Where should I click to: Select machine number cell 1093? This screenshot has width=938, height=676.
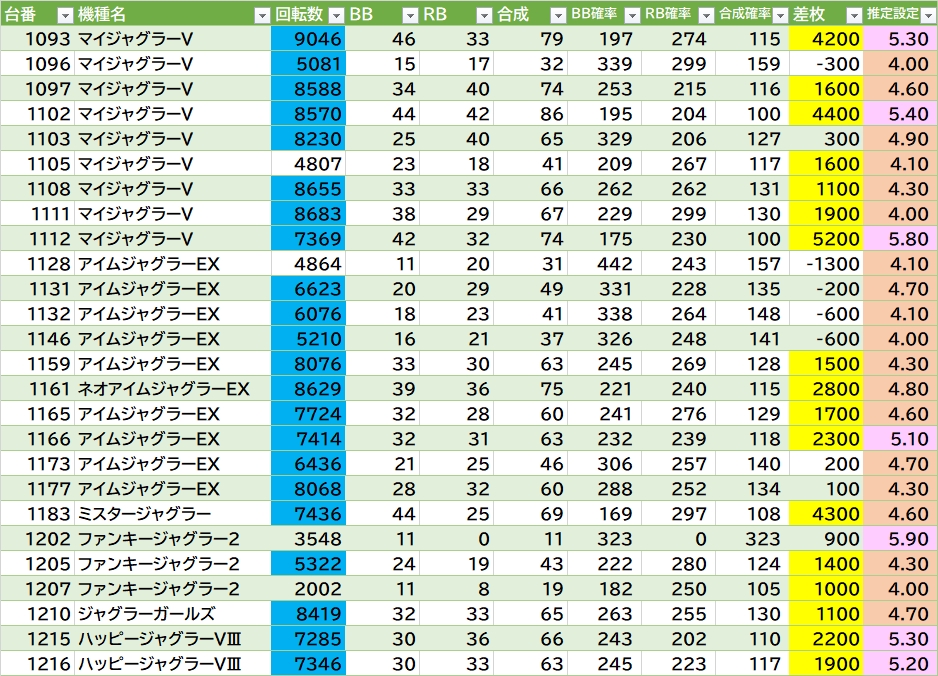click(37, 39)
